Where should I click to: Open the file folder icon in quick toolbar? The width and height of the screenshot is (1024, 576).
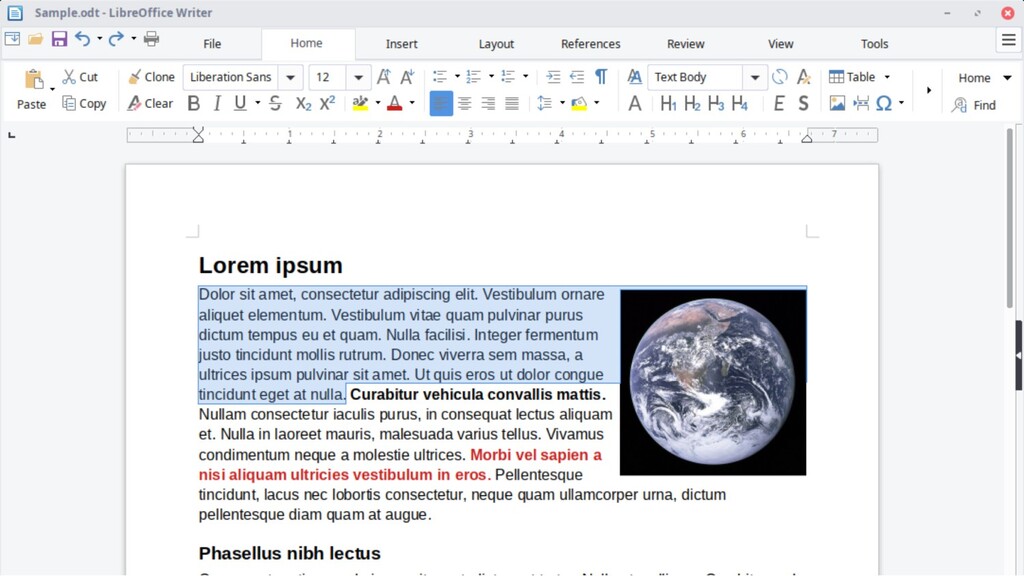35,39
